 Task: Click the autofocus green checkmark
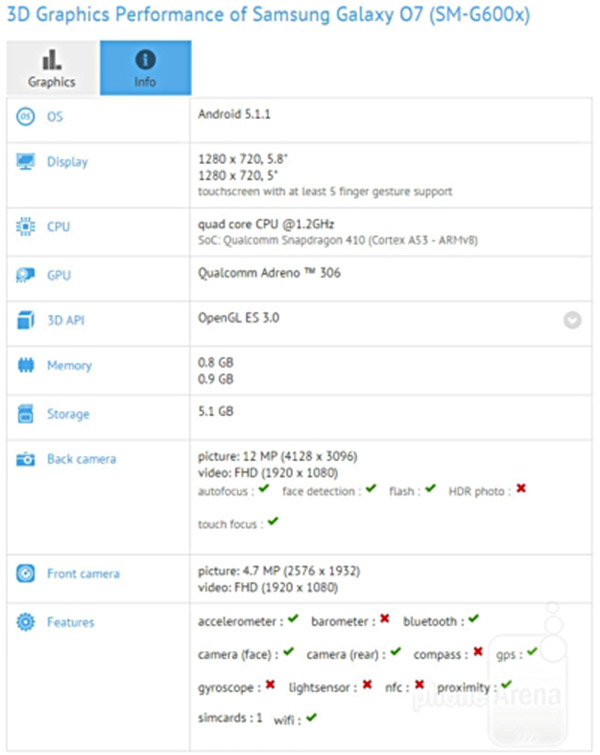(x=264, y=489)
